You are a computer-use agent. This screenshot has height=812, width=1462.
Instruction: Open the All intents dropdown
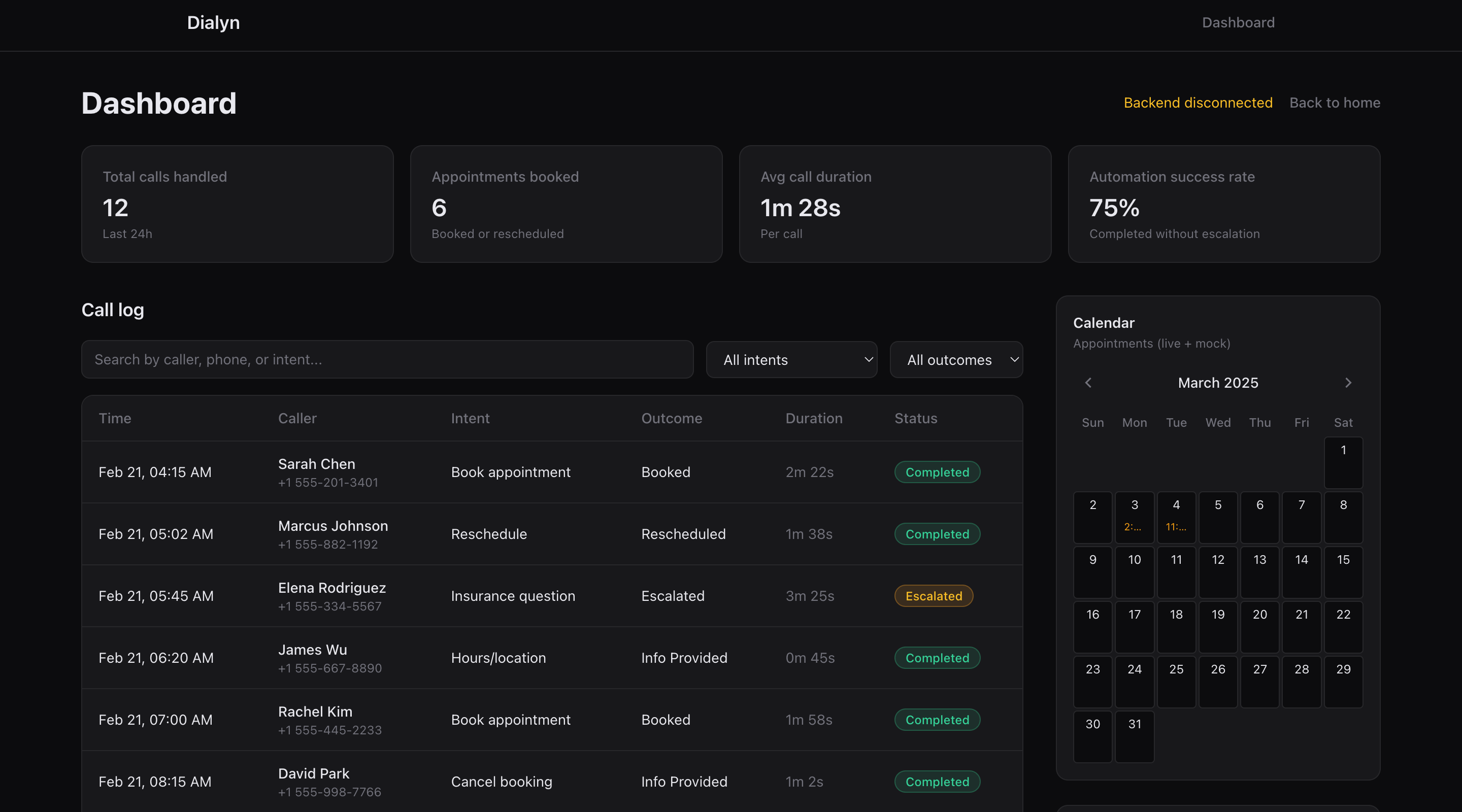click(791, 360)
